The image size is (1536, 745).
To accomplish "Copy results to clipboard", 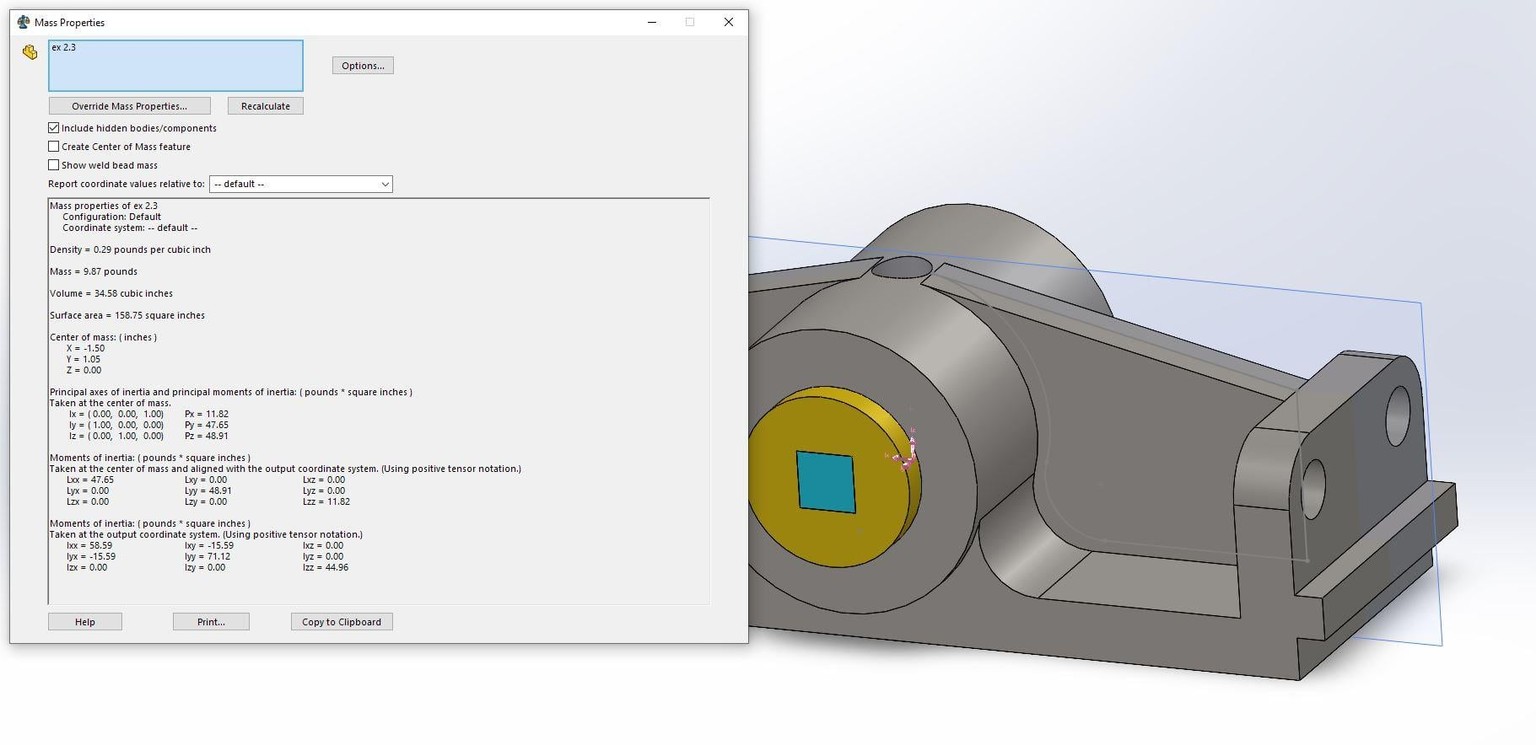I will pos(342,622).
